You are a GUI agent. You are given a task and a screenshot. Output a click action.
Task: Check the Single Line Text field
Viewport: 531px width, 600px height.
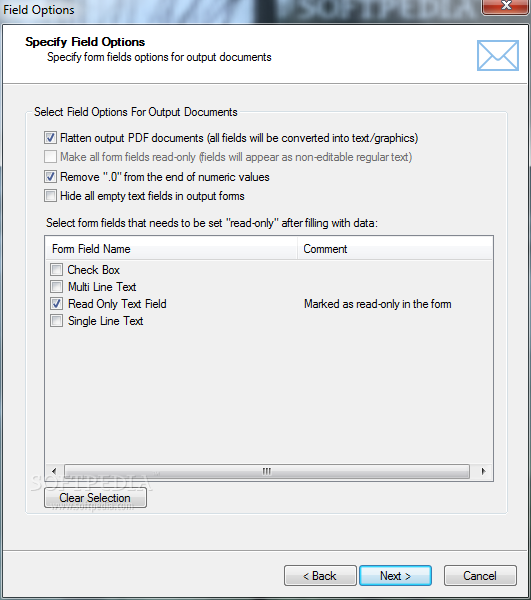(57, 320)
